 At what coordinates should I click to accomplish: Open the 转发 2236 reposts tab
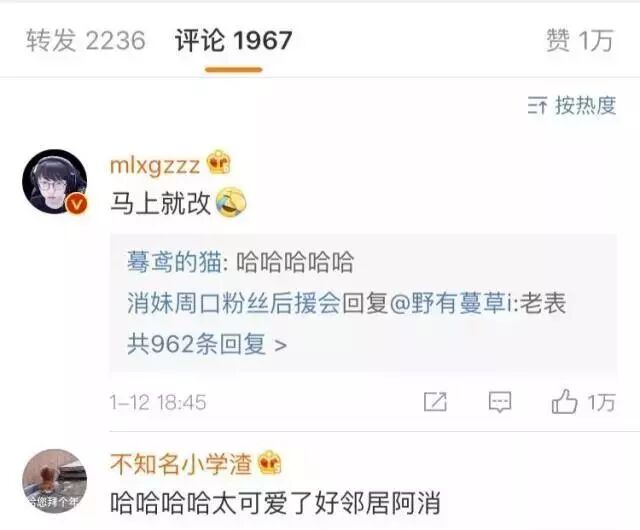point(86,40)
